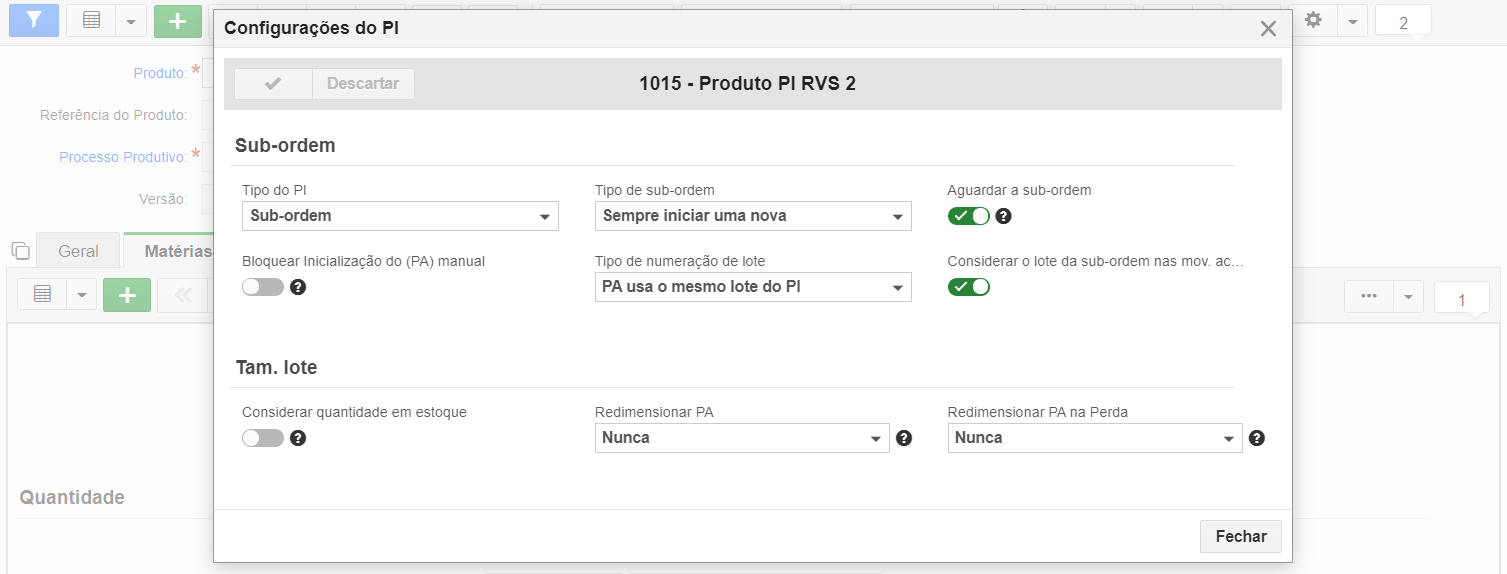Disable the Aguardar a sub-ordem toggle

(969, 216)
